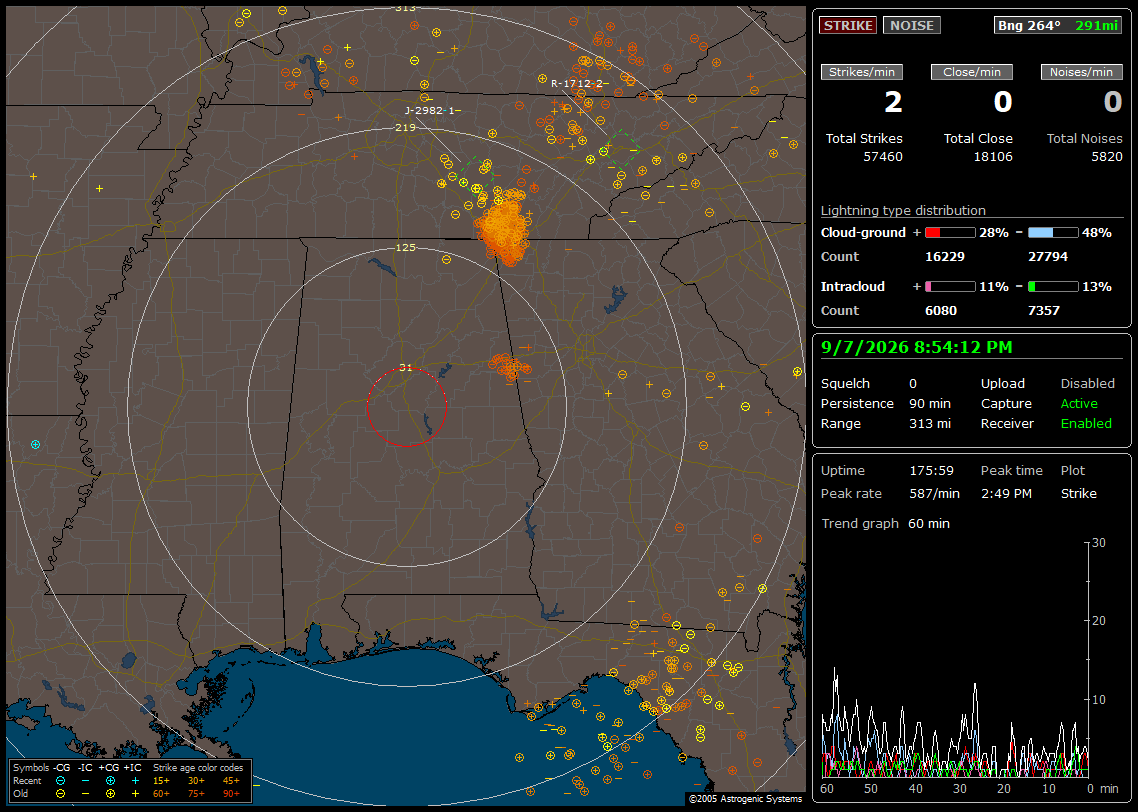Open the Persistence 90 min setting
The image size is (1138, 812).
[930, 403]
